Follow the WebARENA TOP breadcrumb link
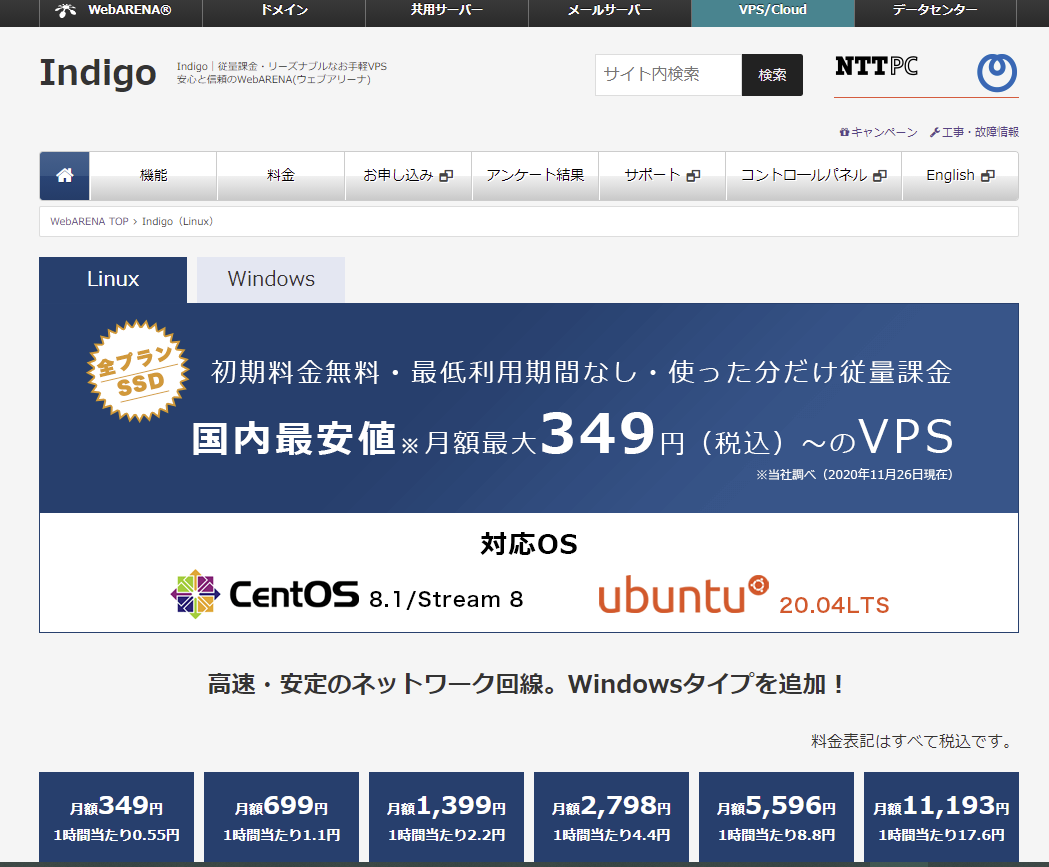 tap(89, 221)
